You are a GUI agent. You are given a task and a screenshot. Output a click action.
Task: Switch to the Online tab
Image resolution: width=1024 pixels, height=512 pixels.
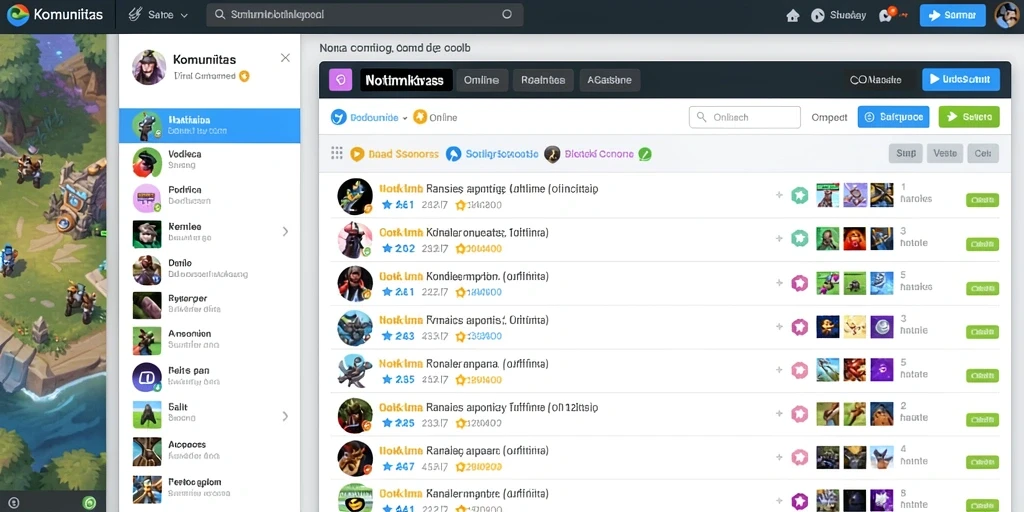coord(481,80)
